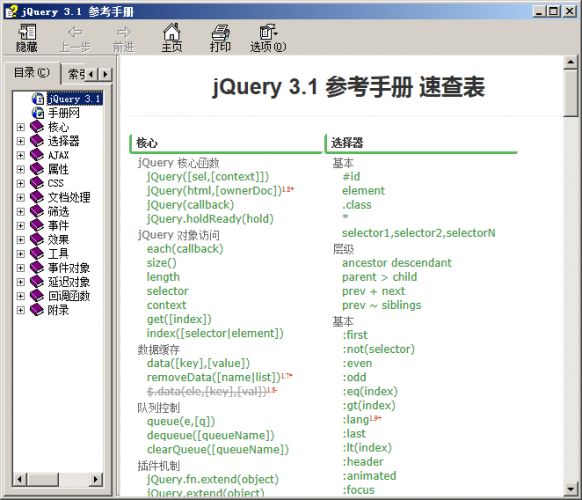The image size is (582, 500).
Task: Click the tree pane horizontal scrollbar thumb
Action: pos(43,479)
